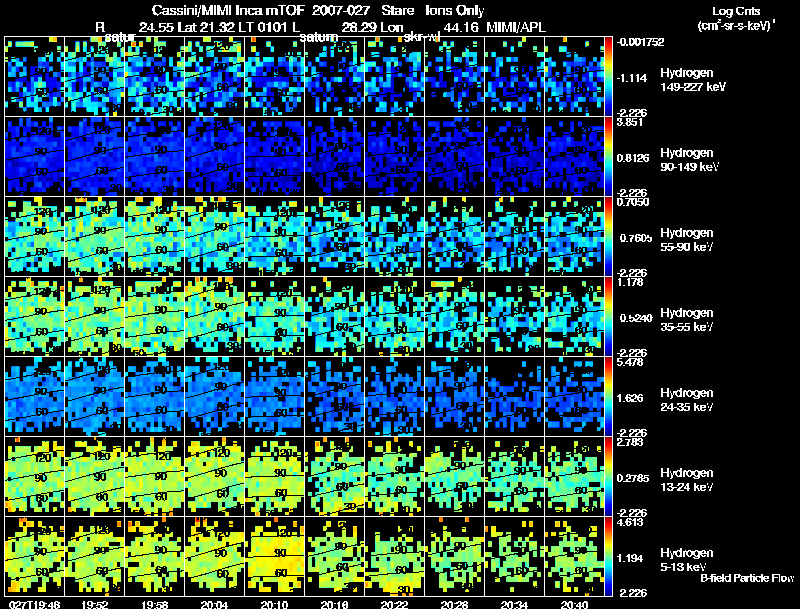This screenshot has height=609, width=800.
Task: Pick the 149-227 keV panel at 20:28
Action: click(x=455, y=77)
